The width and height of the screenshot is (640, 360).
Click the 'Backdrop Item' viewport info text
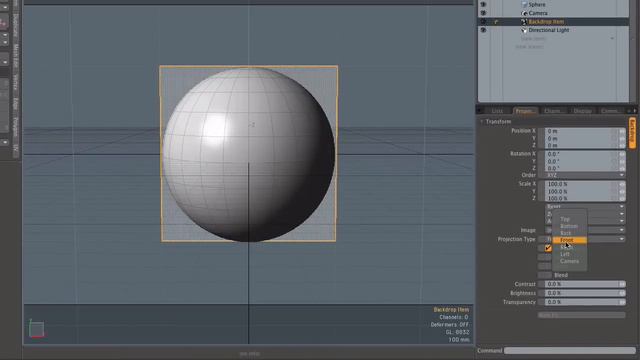pos(451,310)
